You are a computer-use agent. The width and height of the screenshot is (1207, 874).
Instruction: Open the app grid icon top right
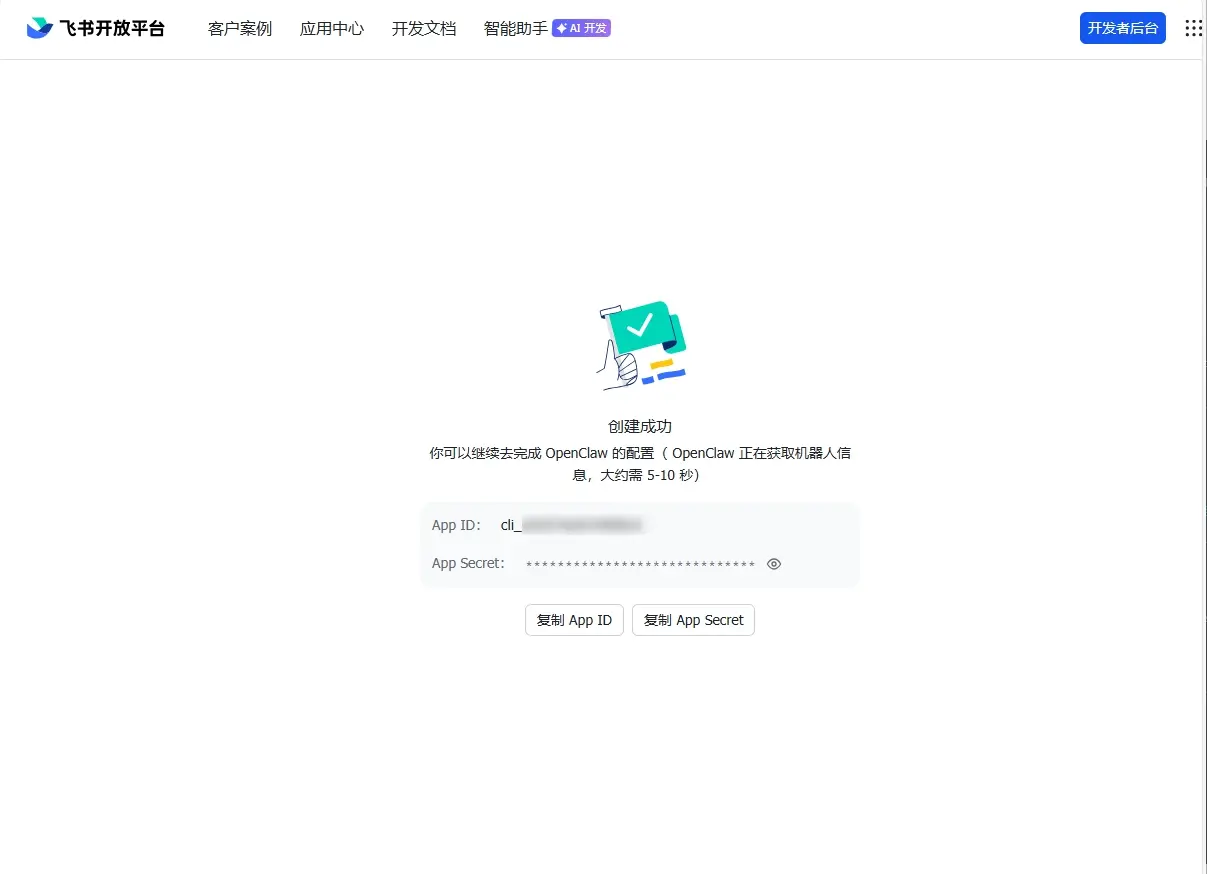[1192, 28]
